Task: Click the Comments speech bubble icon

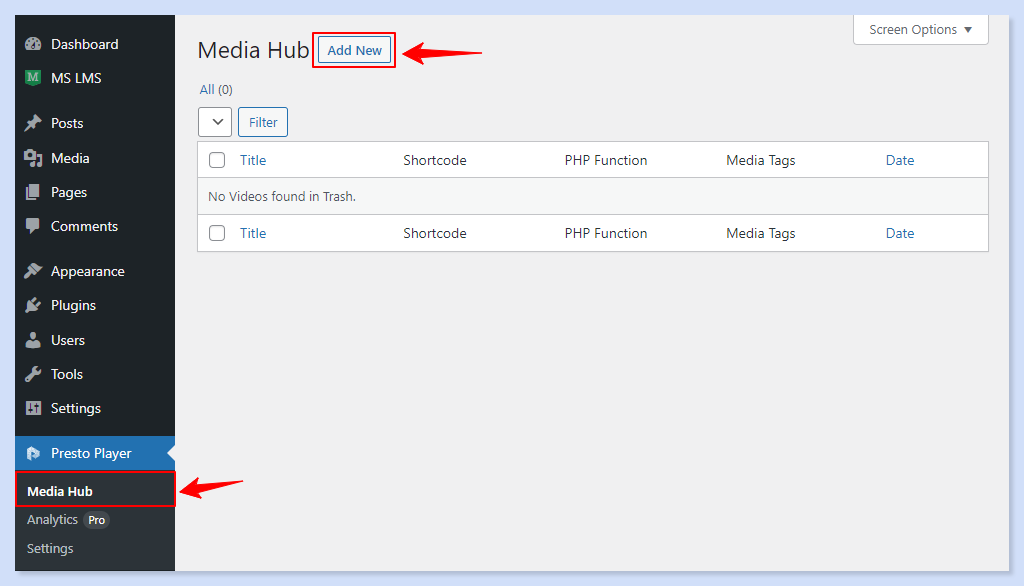Action: click(x=33, y=226)
